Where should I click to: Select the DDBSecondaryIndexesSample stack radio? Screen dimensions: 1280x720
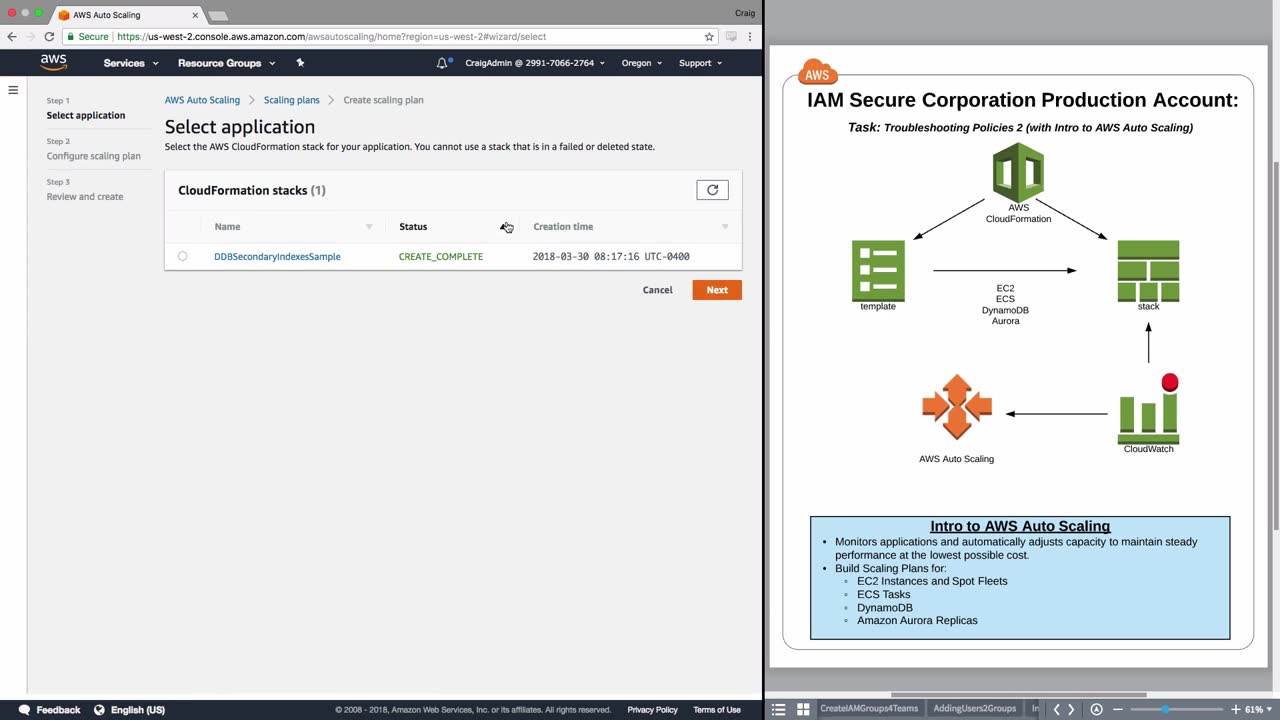pyautogui.click(x=182, y=257)
